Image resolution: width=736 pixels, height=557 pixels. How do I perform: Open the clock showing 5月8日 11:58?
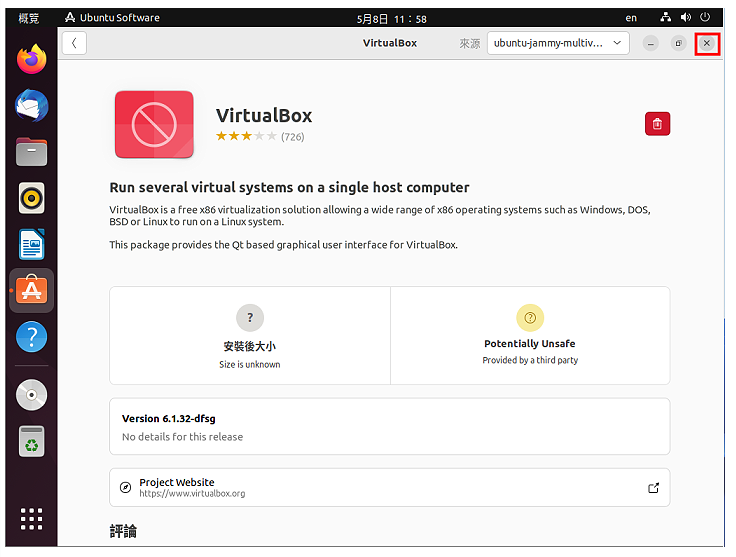pos(391,19)
